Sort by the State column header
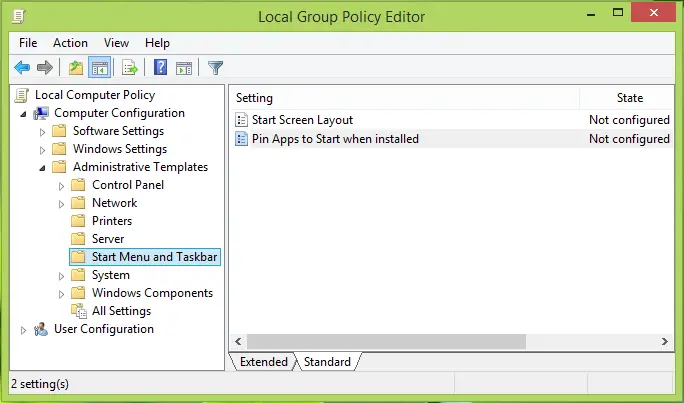684x403 pixels. pos(629,98)
